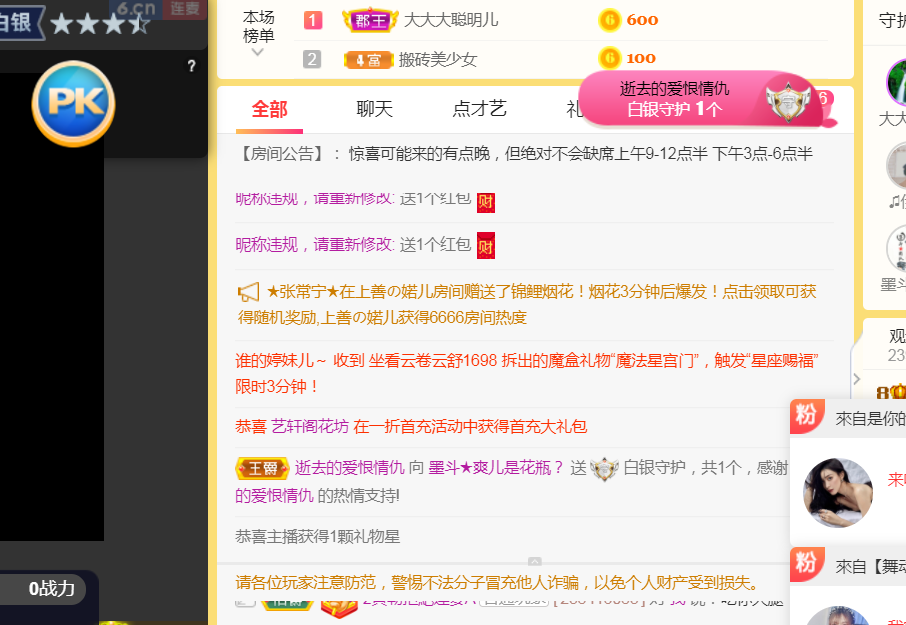
Task: Open user 坐看云卷云舒1698 in chat
Action: 433,361
